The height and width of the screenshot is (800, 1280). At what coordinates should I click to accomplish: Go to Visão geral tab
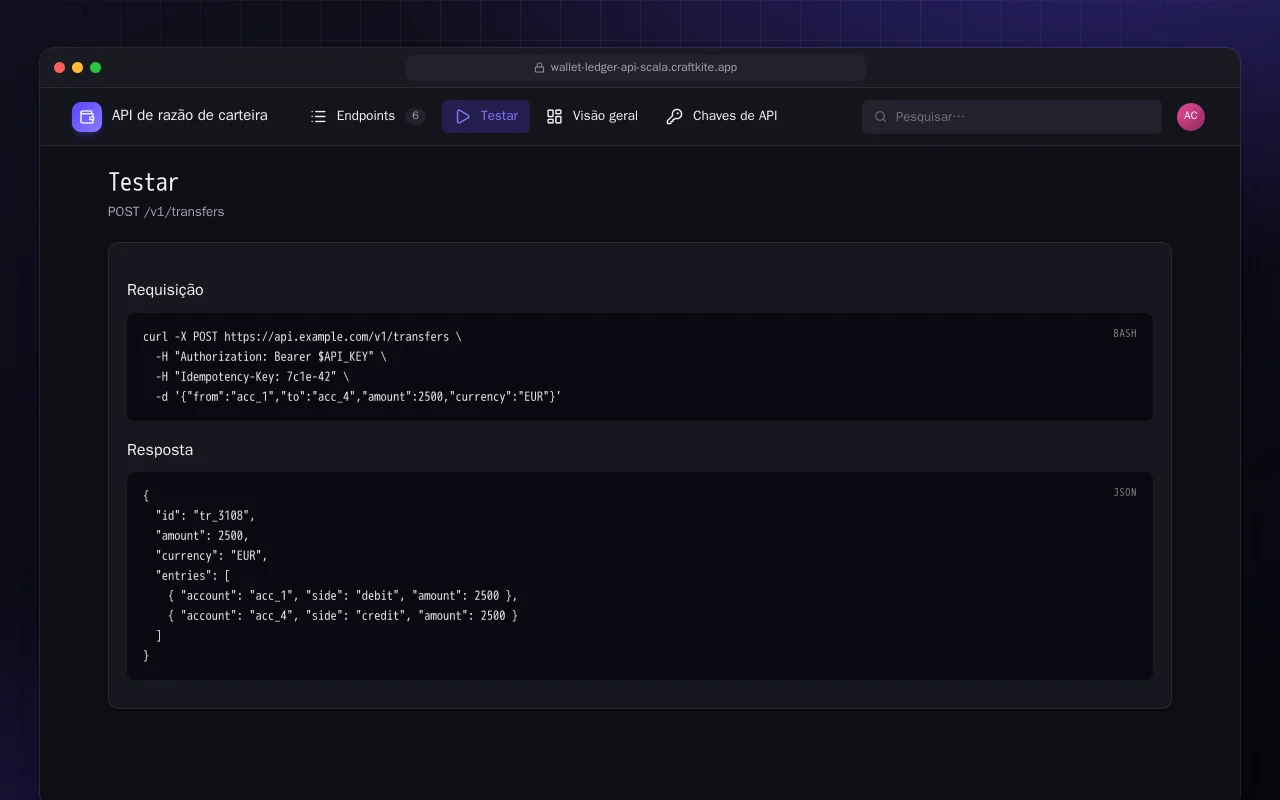592,116
